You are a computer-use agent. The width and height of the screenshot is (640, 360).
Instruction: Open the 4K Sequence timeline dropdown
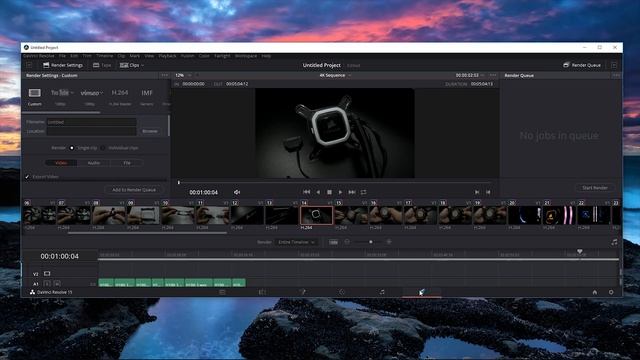pos(335,75)
